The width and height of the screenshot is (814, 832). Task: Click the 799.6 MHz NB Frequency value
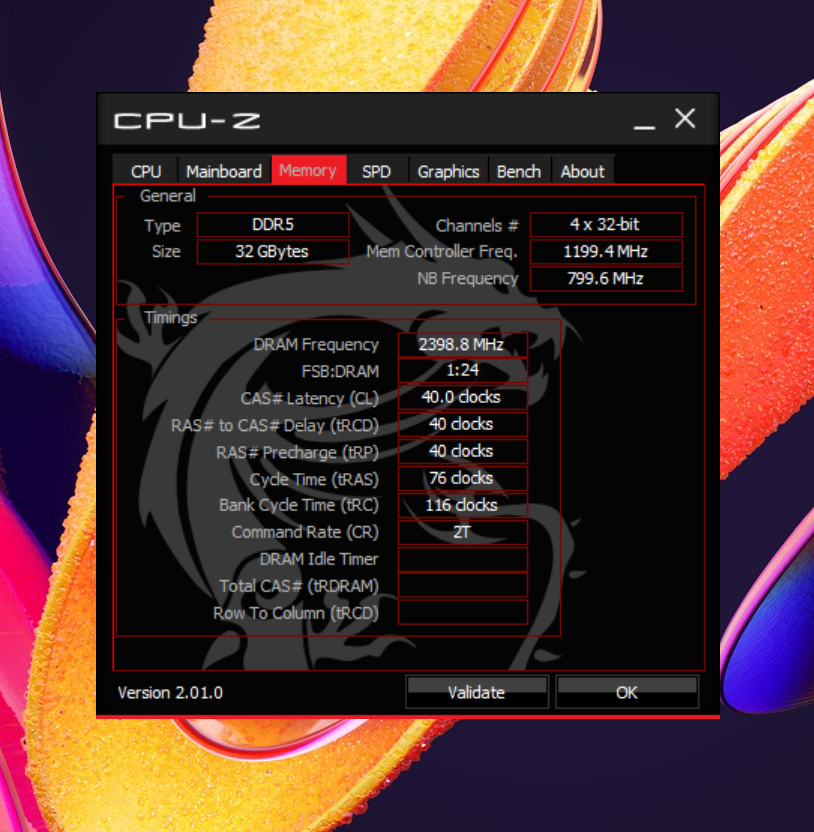tap(606, 279)
